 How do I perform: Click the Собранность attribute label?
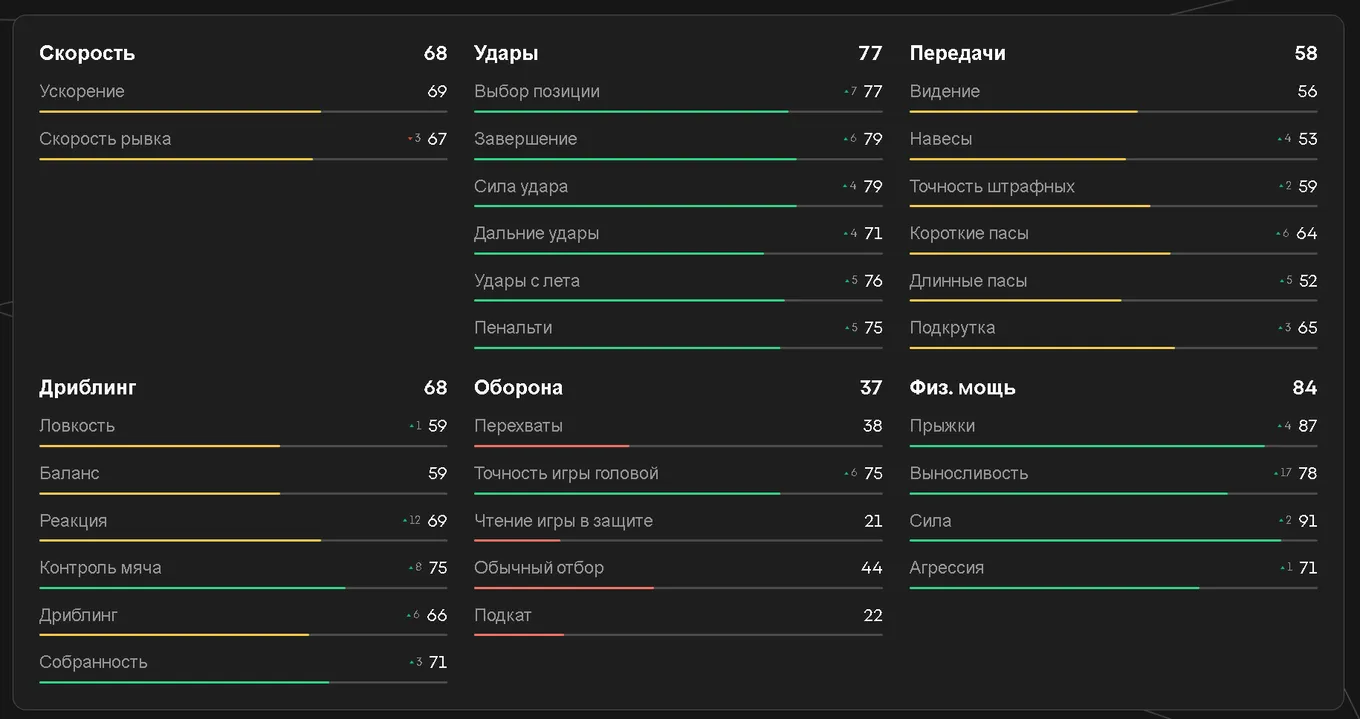[x=93, y=662]
